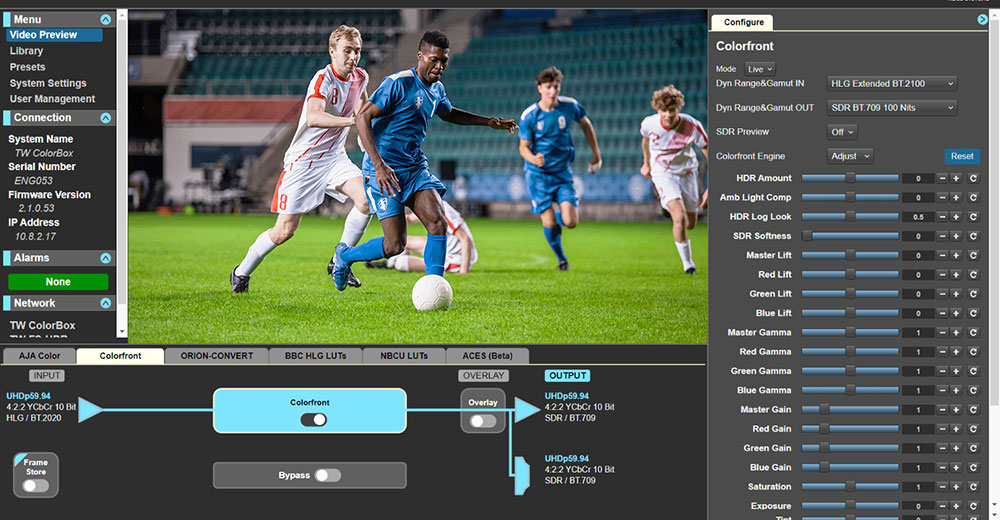Increase Exposure with plus button
This screenshot has height=520, width=1000.
pyautogui.click(x=955, y=506)
